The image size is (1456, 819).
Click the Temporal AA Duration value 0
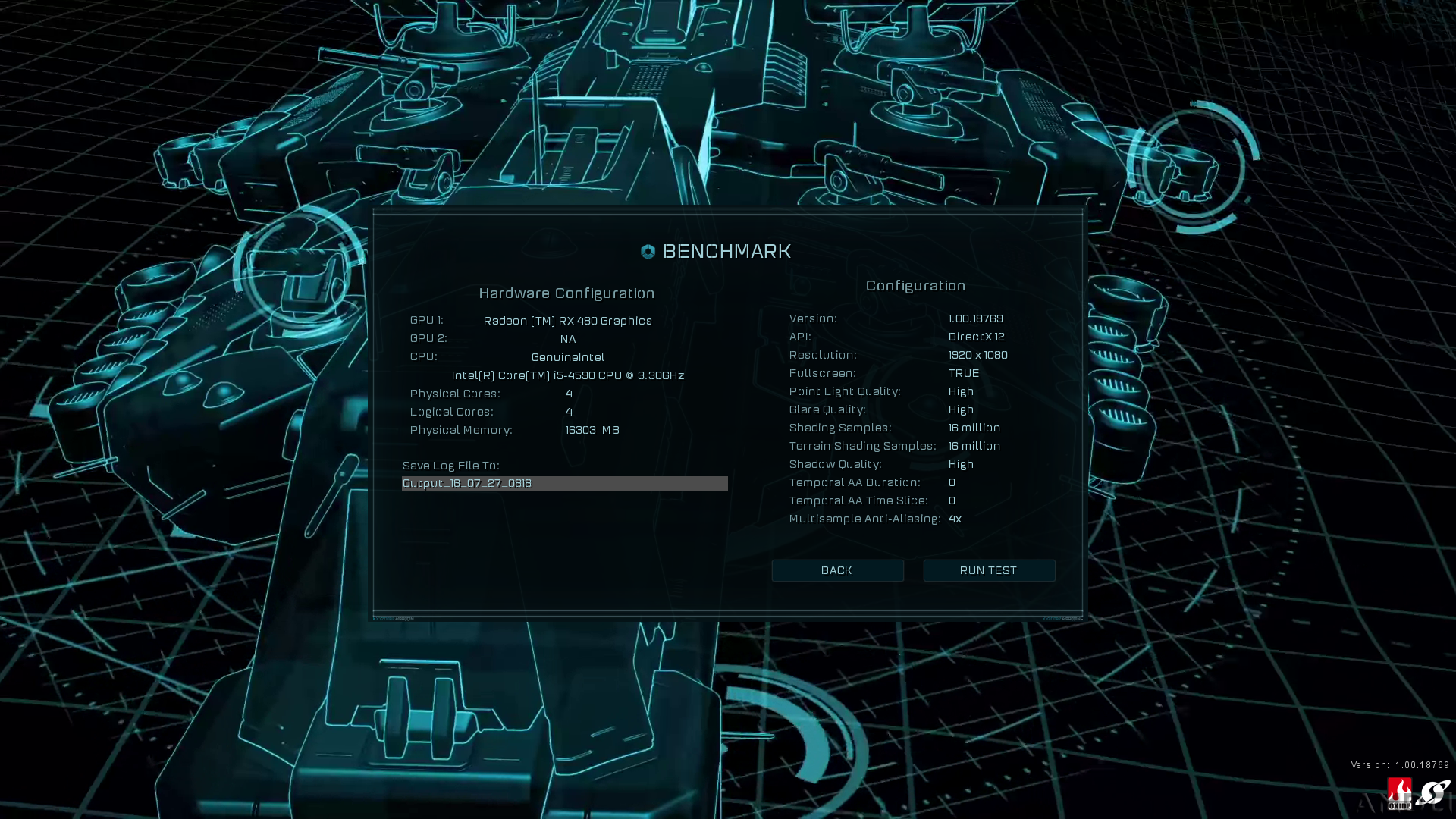tap(952, 482)
